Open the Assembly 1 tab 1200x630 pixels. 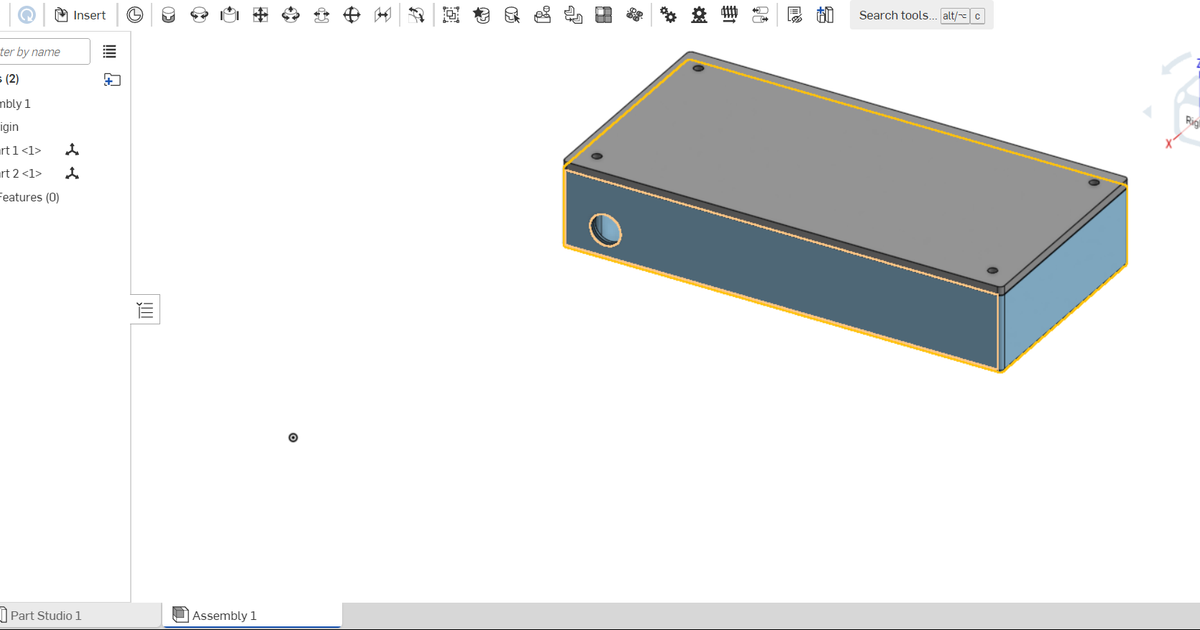227,615
